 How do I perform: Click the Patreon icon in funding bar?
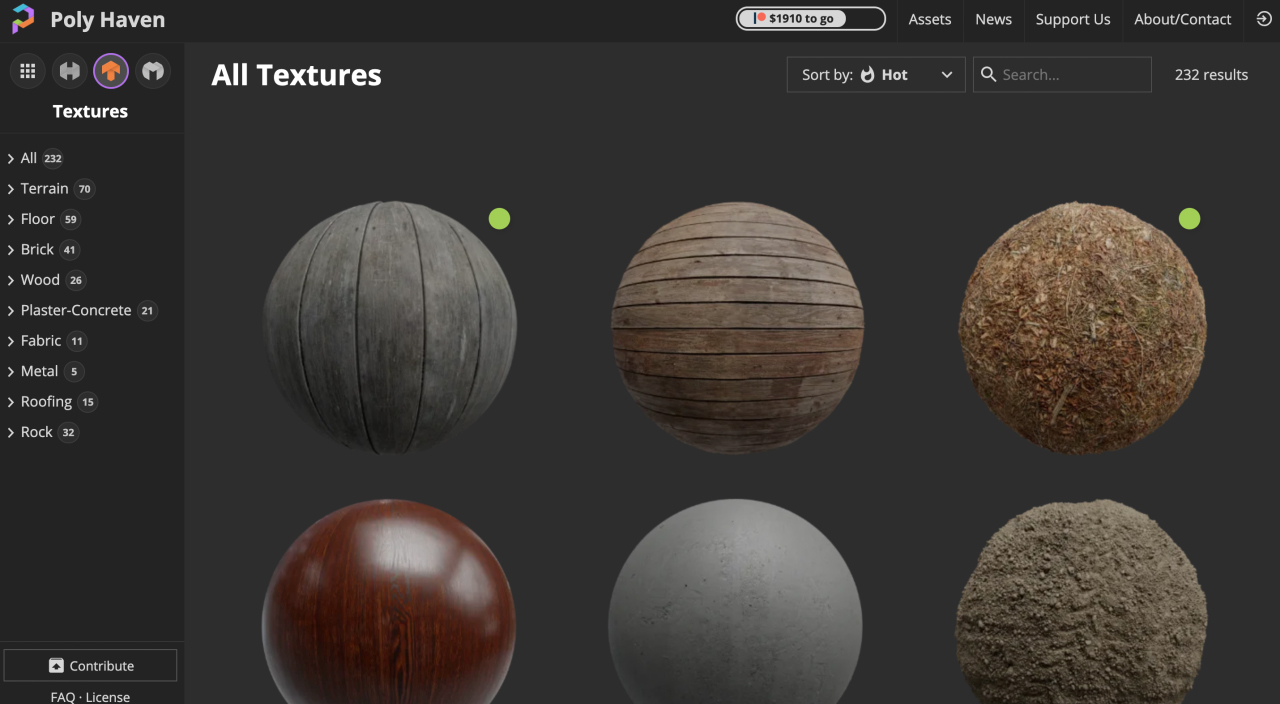click(x=760, y=18)
